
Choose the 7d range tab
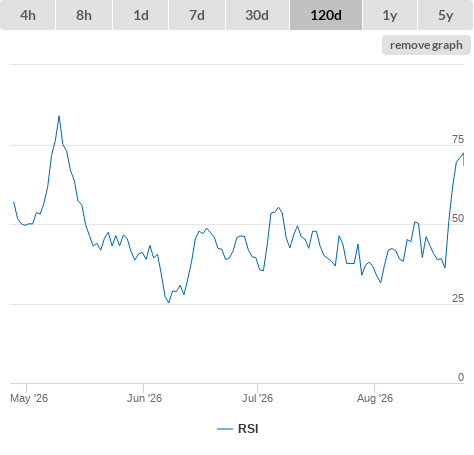(197, 15)
